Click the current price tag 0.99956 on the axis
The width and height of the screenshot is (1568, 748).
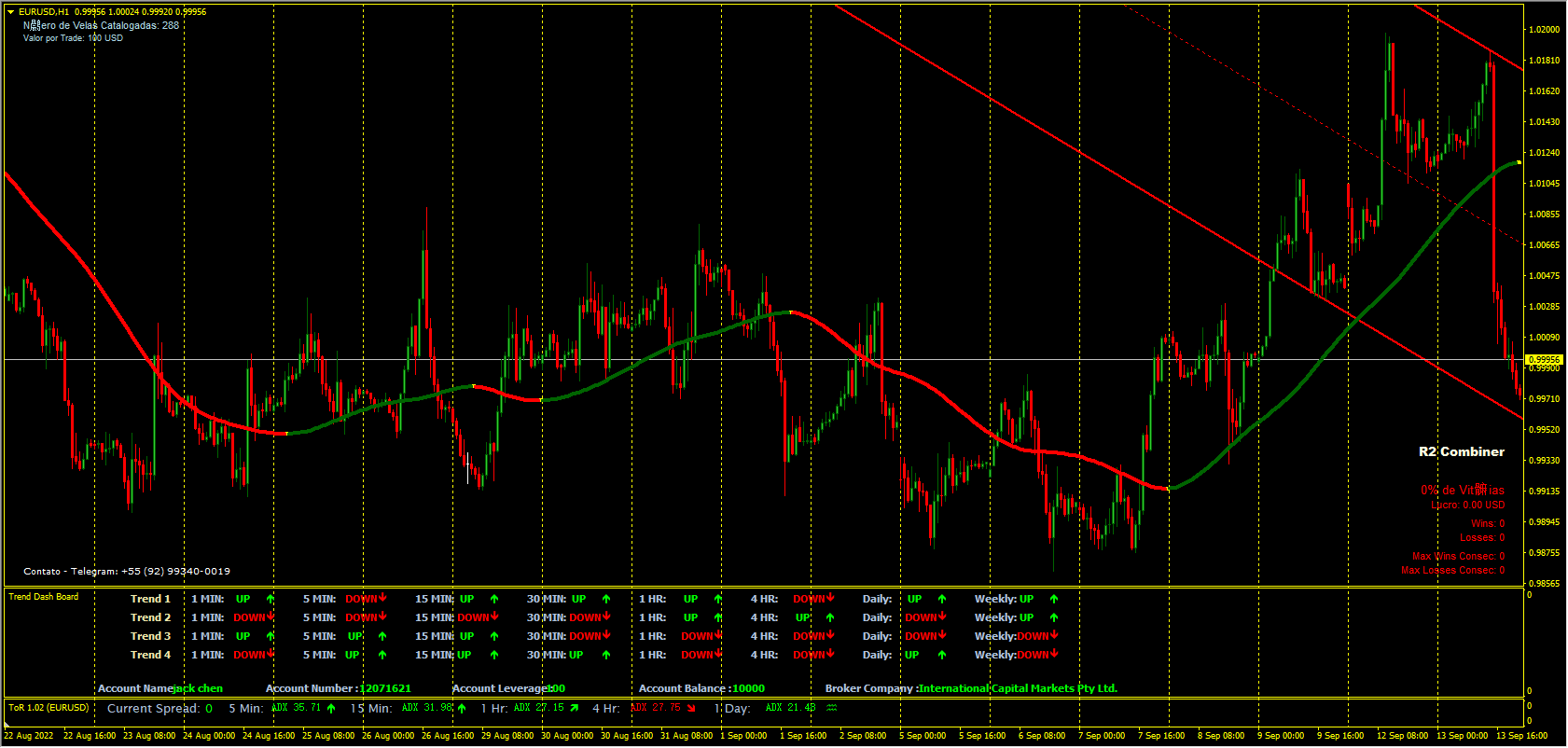click(1545, 359)
